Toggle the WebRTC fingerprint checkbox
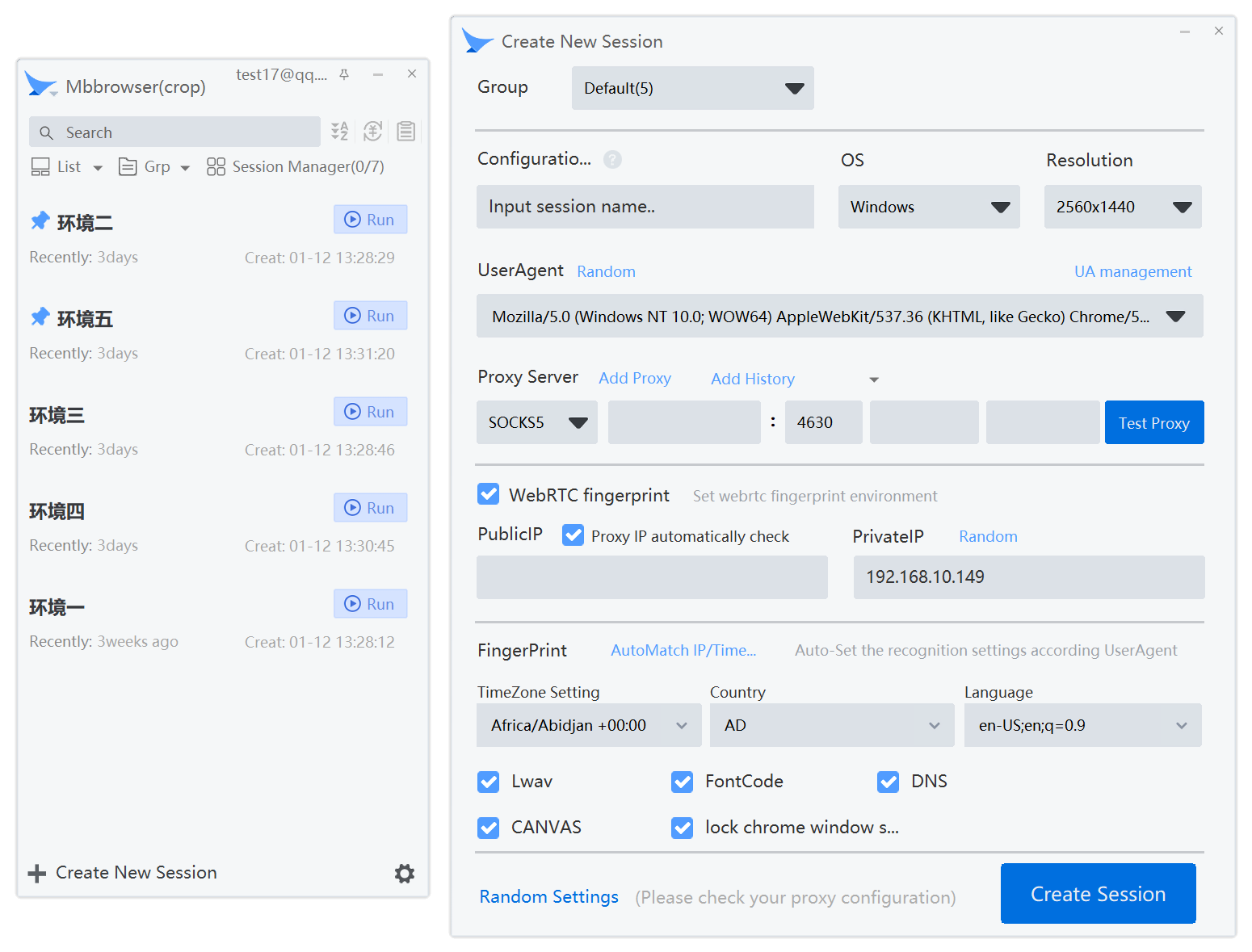 (489, 494)
